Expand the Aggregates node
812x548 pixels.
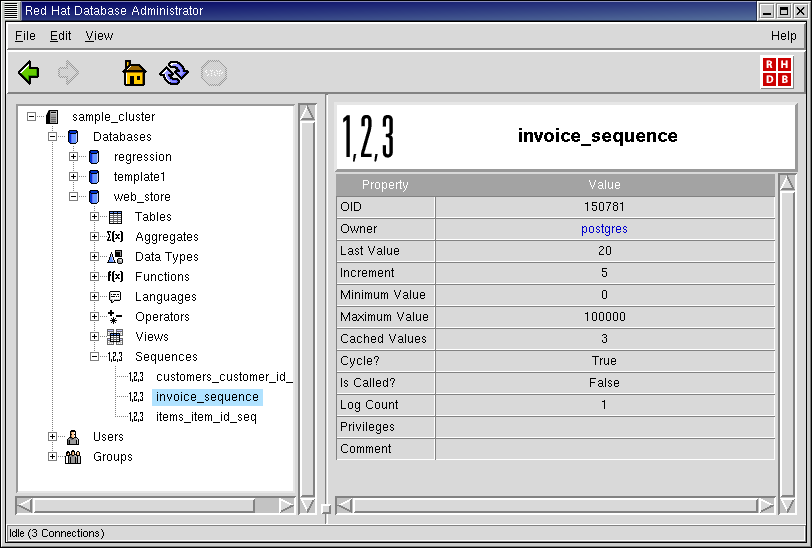(x=94, y=237)
